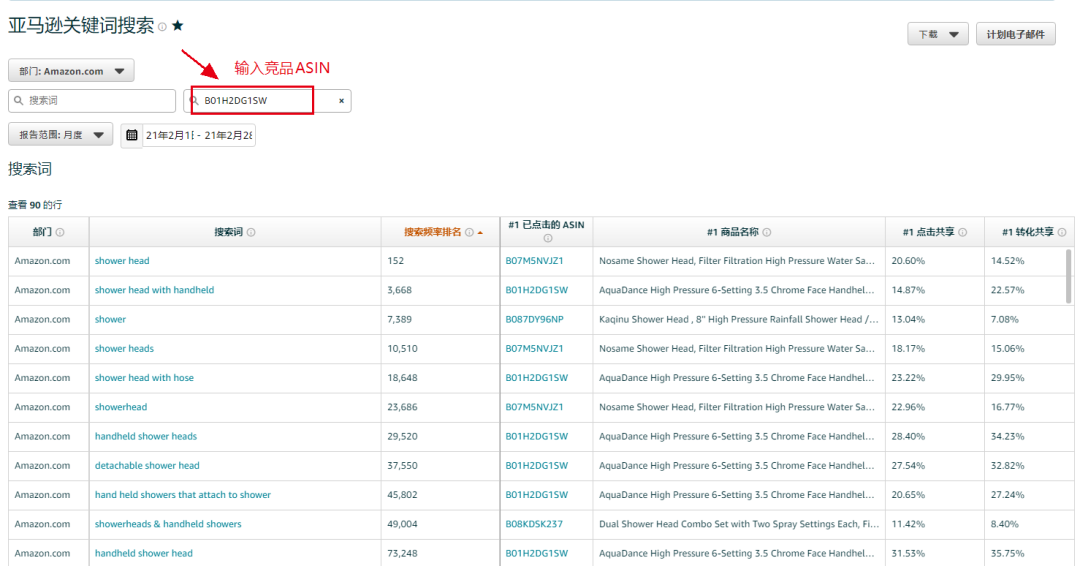
Task: Clear the ASIN field with the x icon
Action: (341, 101)
